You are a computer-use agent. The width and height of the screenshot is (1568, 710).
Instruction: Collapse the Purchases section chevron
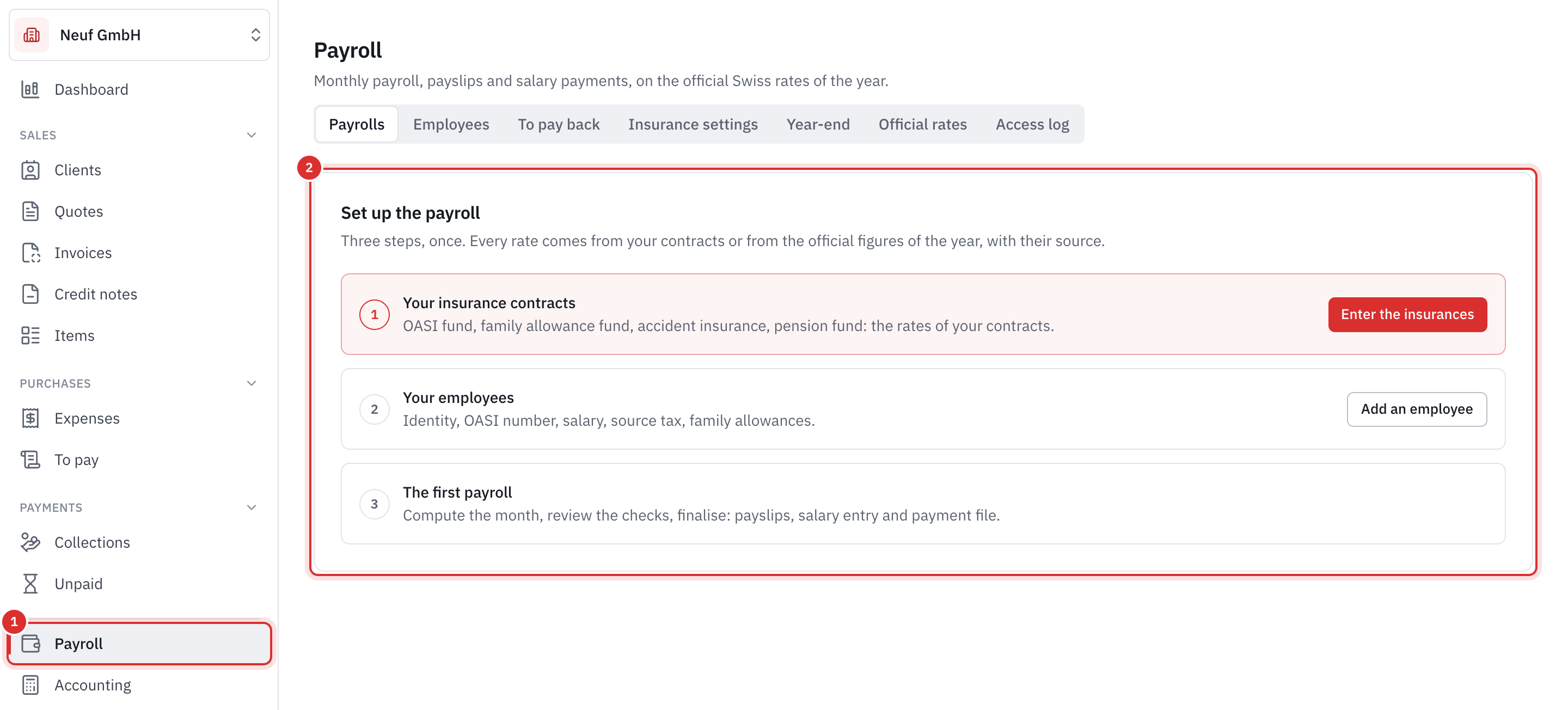coord(252,384)
